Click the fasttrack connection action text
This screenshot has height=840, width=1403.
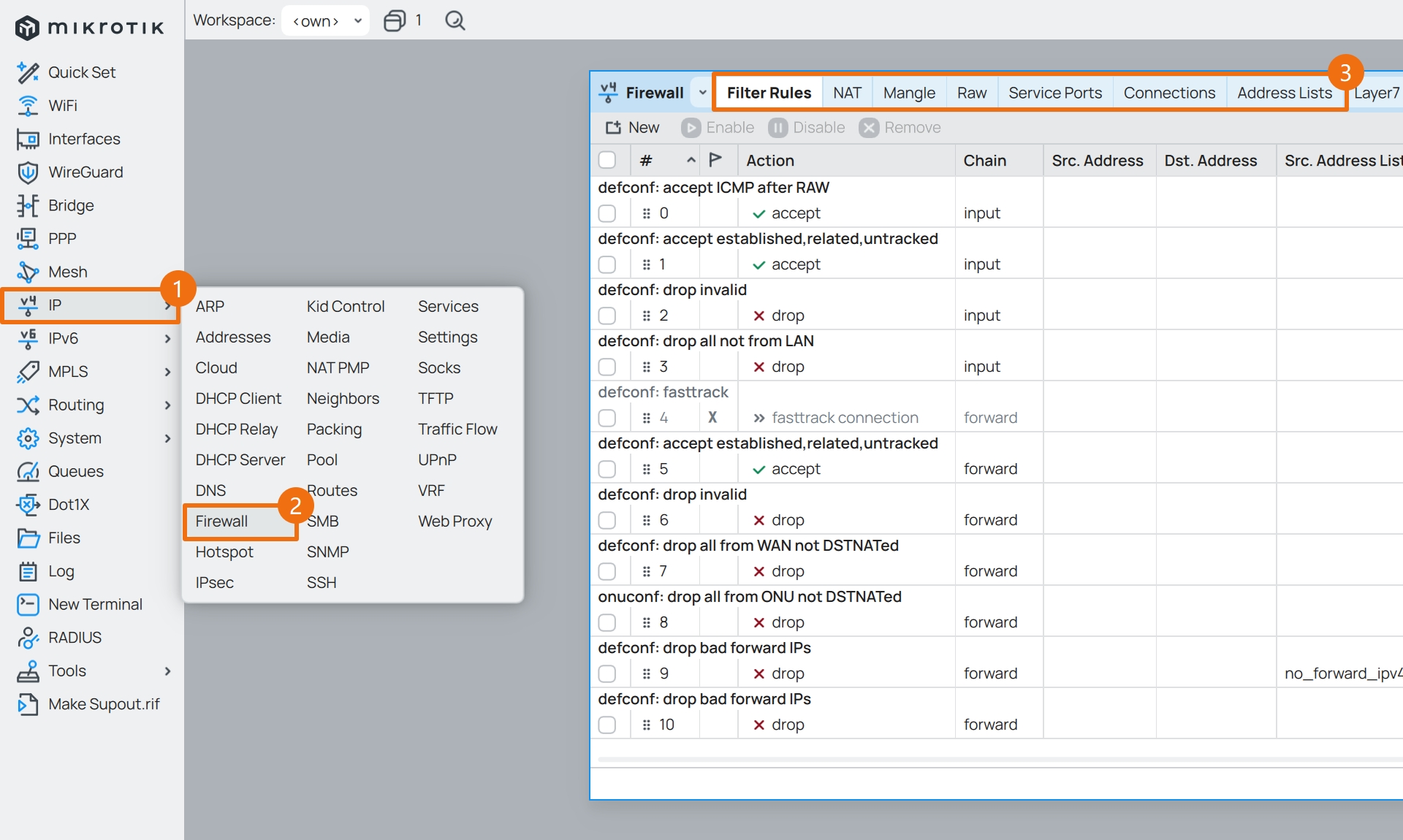pos(845,418)
